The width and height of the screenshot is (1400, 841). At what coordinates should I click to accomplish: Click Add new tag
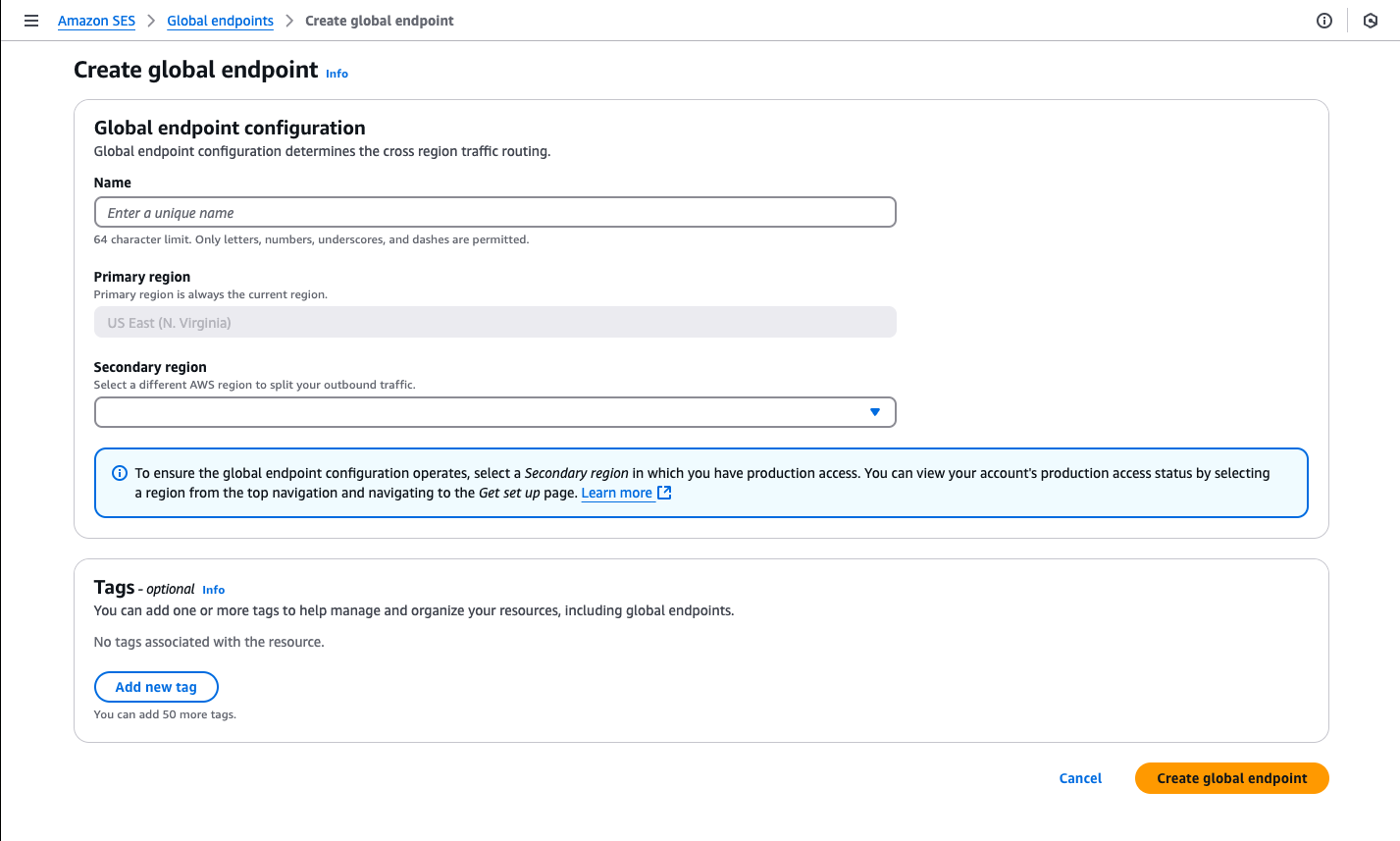tap(156, 686)
